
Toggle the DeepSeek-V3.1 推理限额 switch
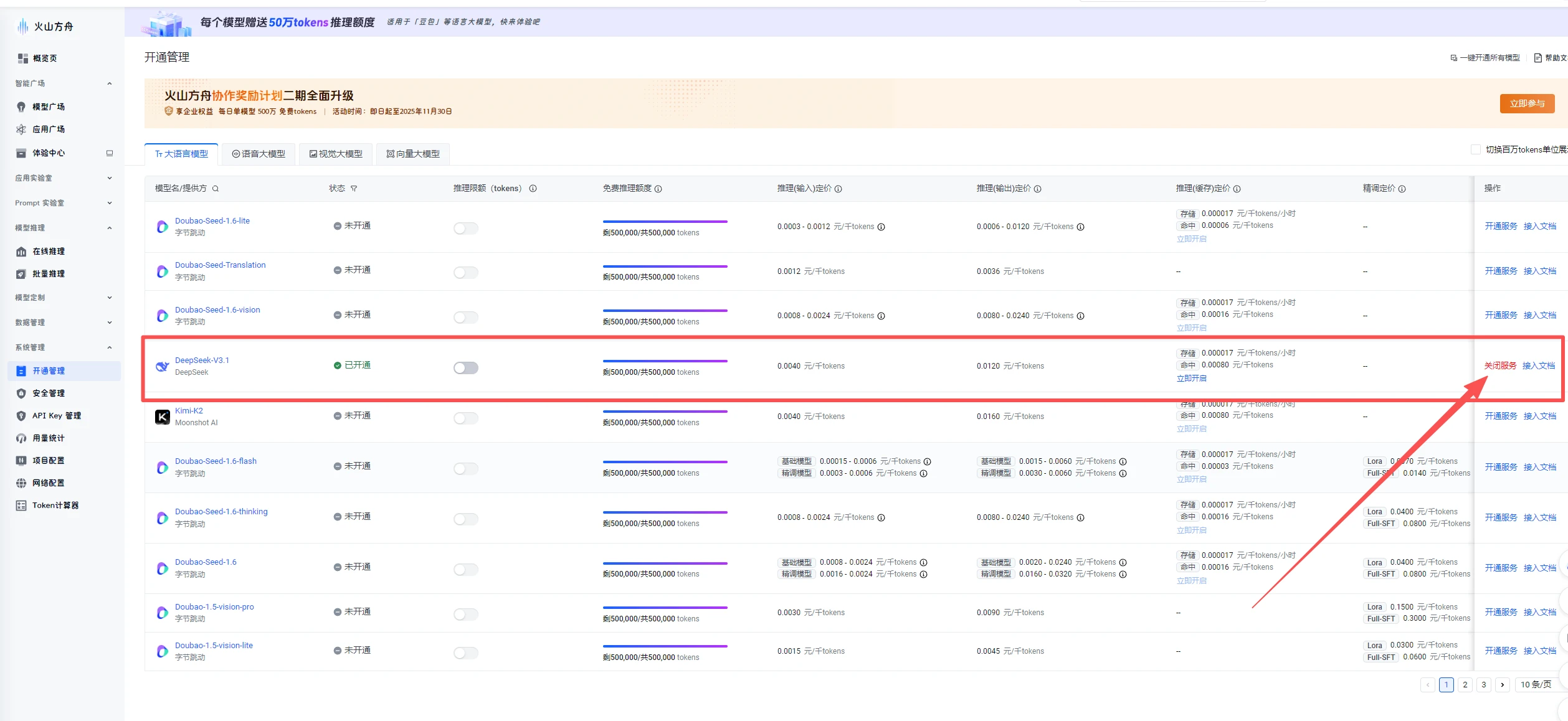point(465,368)
